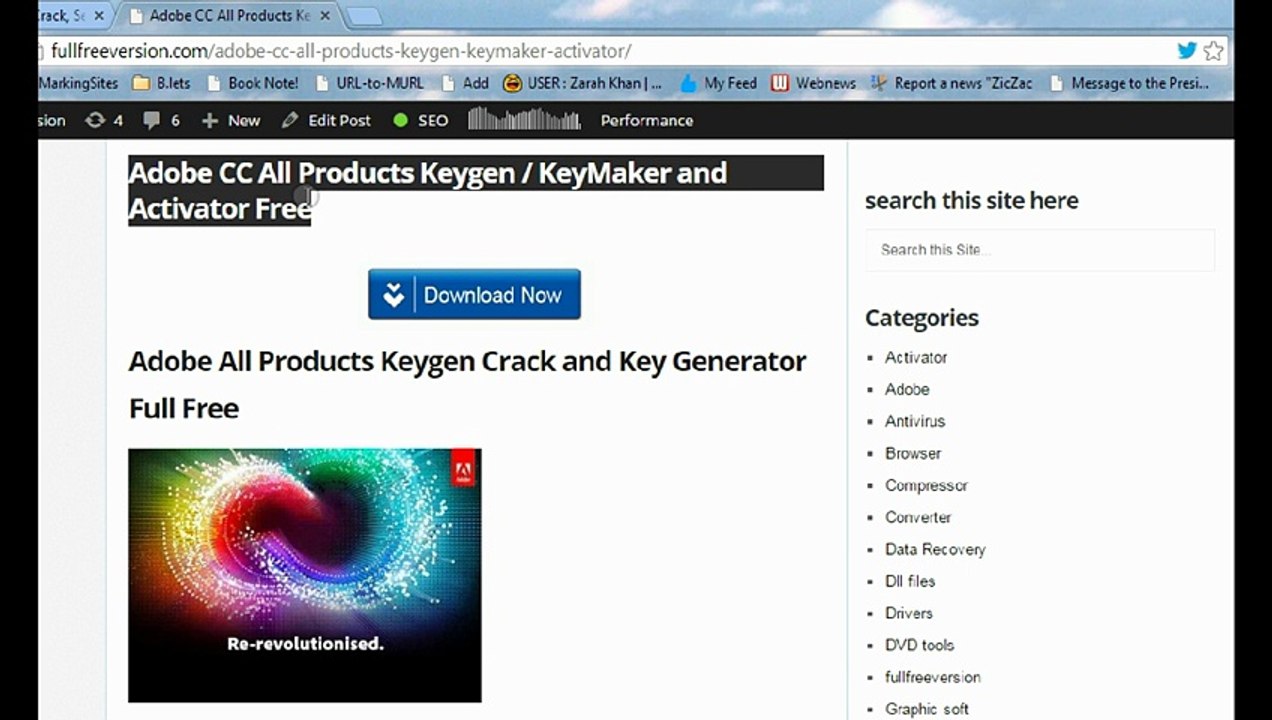Click the Search this Site field

click(x=1040, y=250)
